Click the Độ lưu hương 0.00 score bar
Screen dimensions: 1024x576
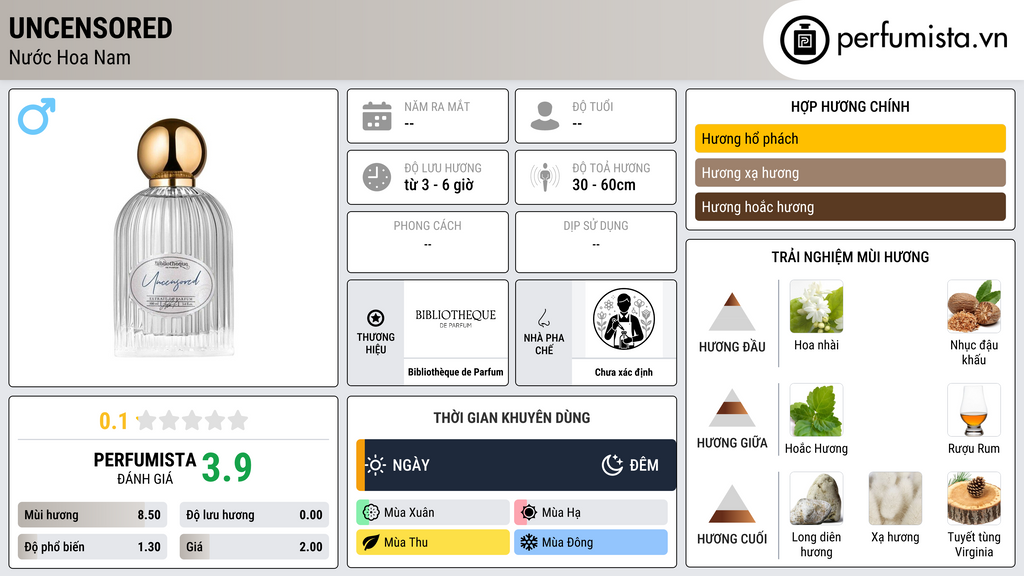(x=254, y=515)
